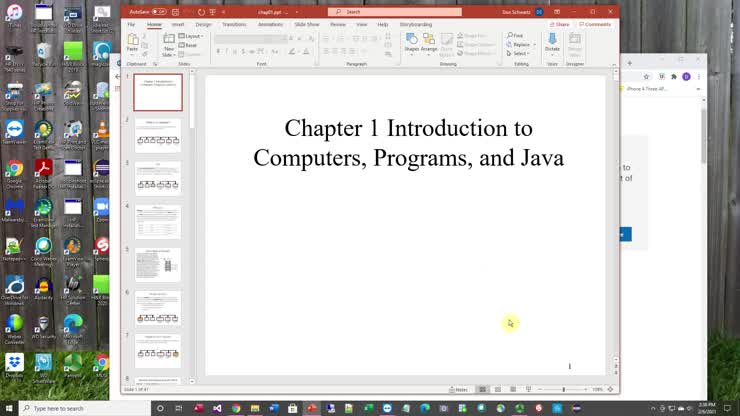Click the Dictate microphone icon

[552, 42]
